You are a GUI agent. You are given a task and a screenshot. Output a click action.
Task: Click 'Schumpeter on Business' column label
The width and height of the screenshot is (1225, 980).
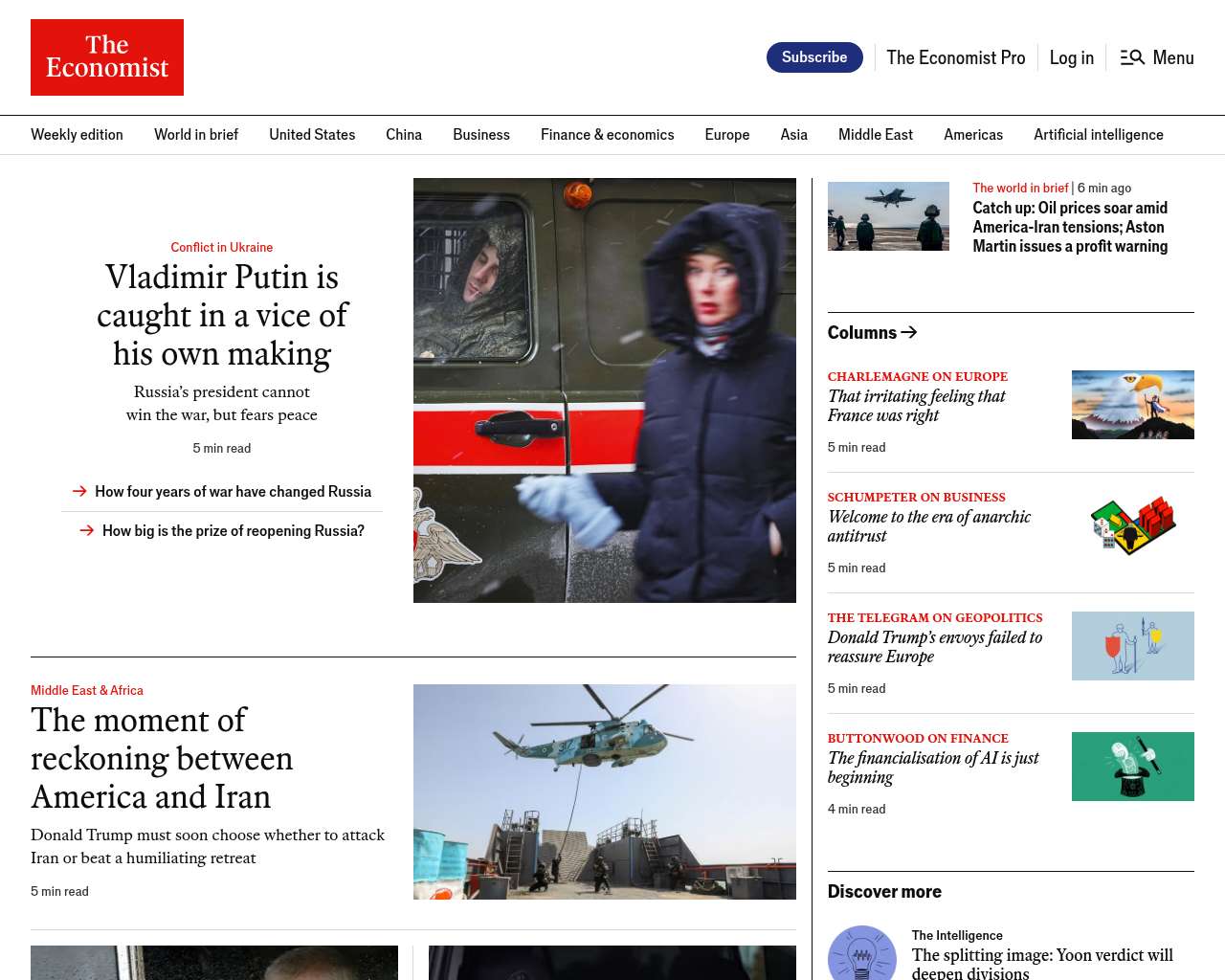pos(917,498)
